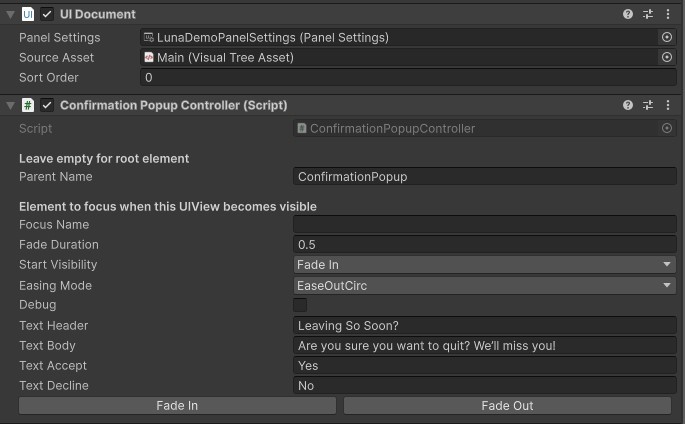
Task: Open UI Document component options menu
Action: point(668,15)
